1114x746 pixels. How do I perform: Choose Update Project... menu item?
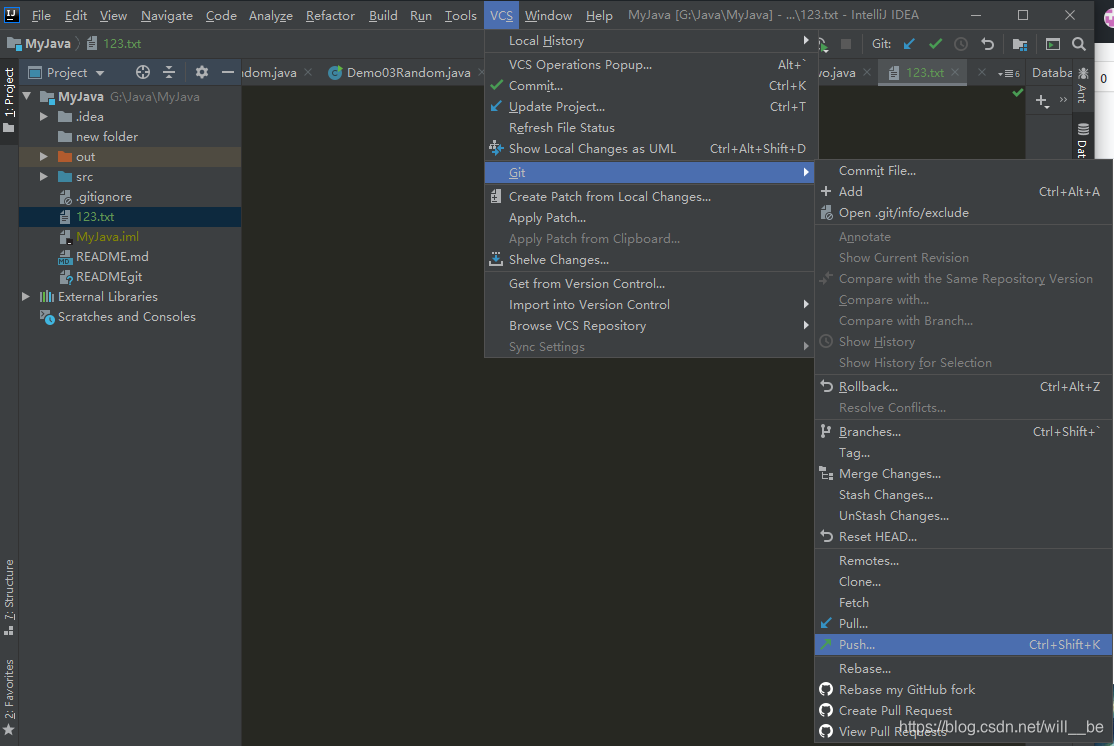click(649, 107)
